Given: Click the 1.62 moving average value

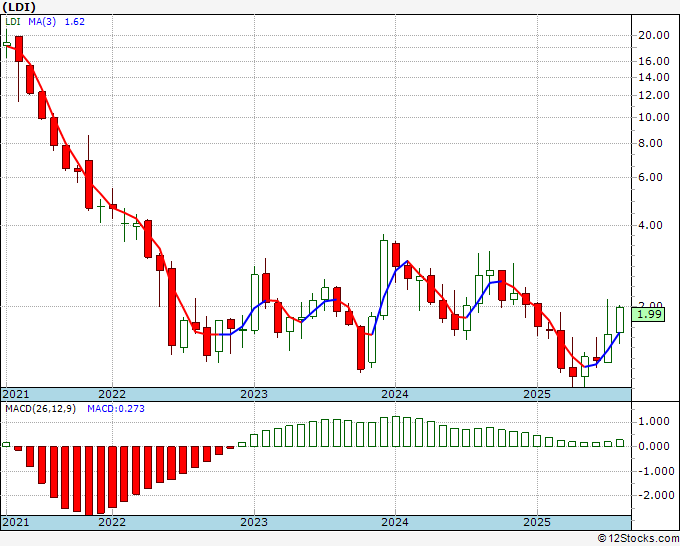Looking at the screenshot, I should coord(75,21).
